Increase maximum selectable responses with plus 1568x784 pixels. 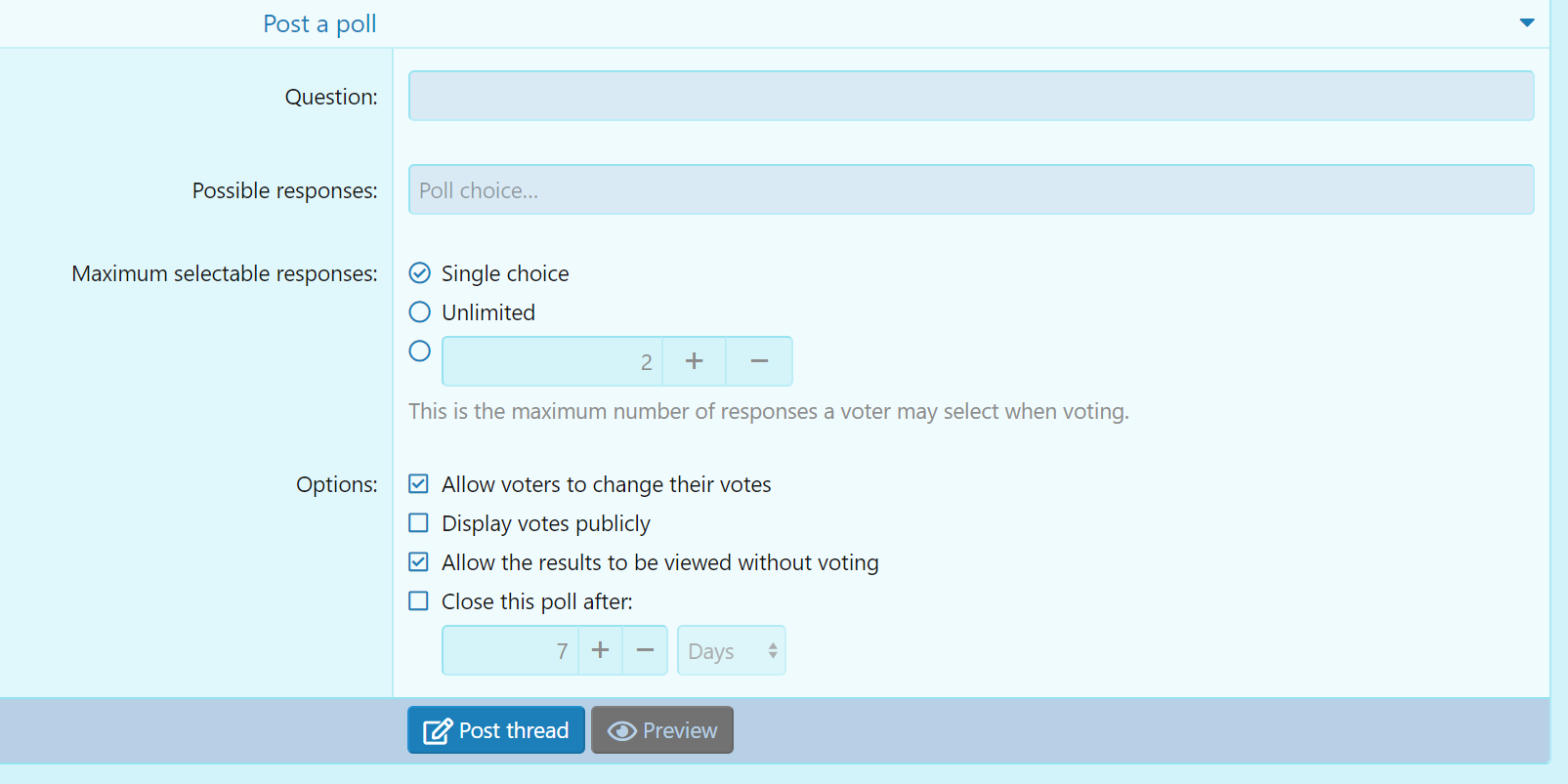[x=694, y=361]
